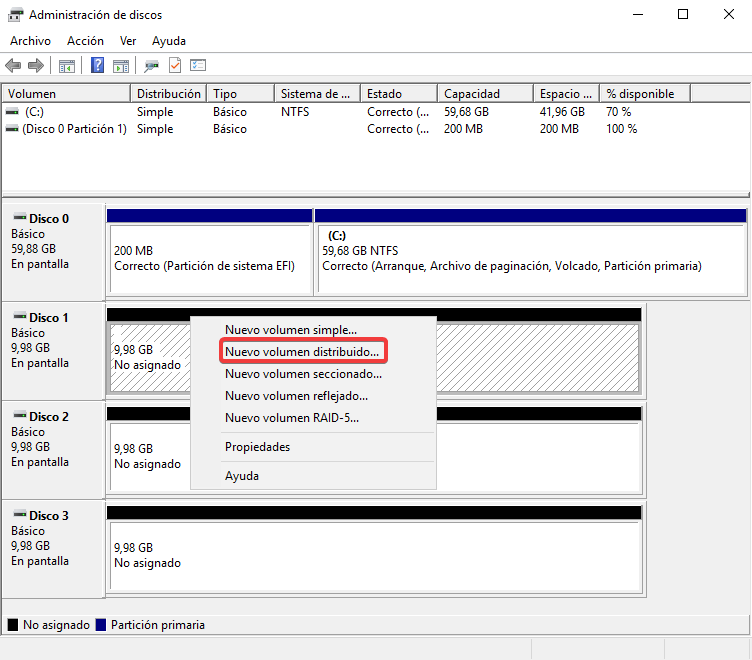752x660 pixels.
Task: Open Propiedades from the context menu
Action: click(257, 447)
